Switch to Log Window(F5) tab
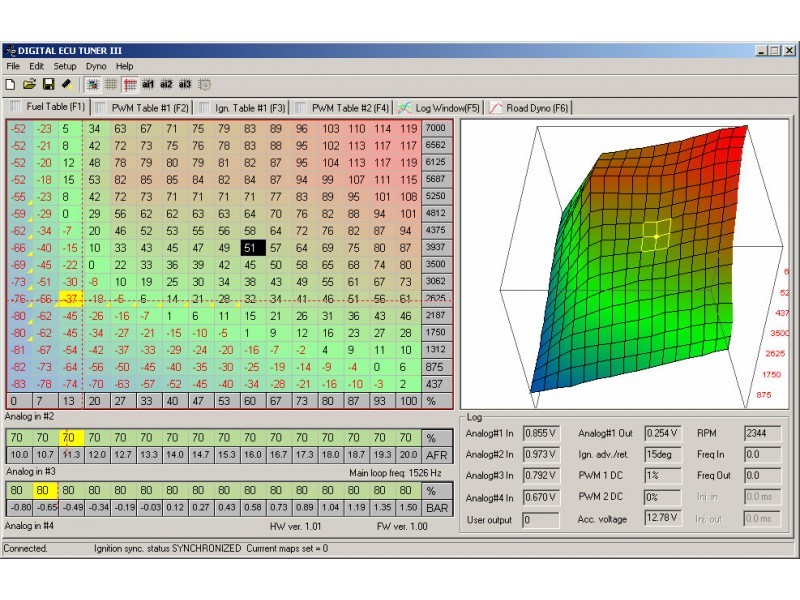Image resolution: width=800 pixels, height=600 pixels. click(439, 108)
